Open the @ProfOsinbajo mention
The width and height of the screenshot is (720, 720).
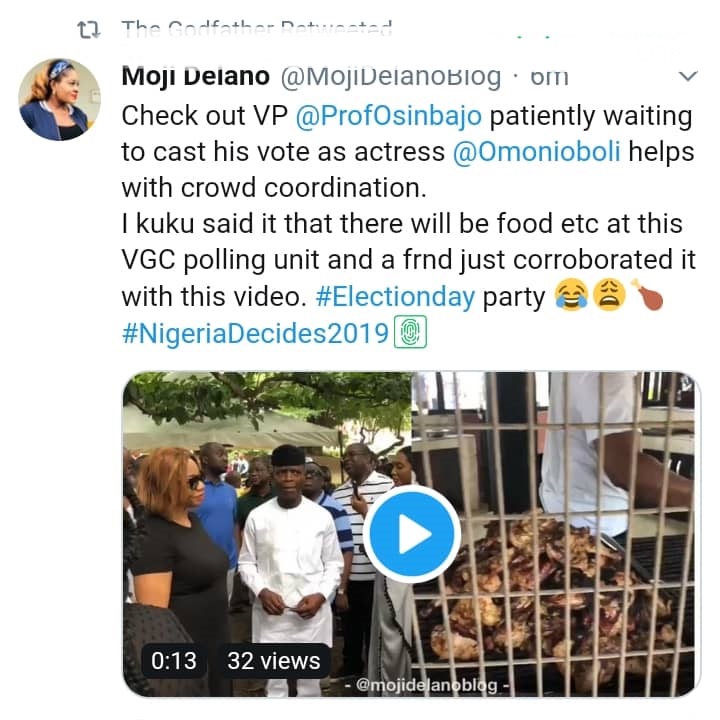pos(389,116)
